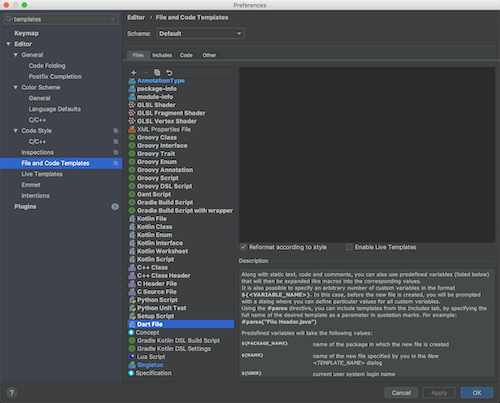Click the Plugins update count badge
Viewport: 500px width, 403px height.
(x=115, y=207)
